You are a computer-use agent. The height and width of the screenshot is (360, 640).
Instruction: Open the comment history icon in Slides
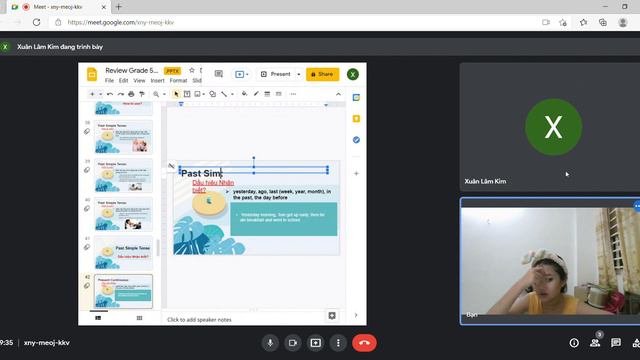[219, 74]
